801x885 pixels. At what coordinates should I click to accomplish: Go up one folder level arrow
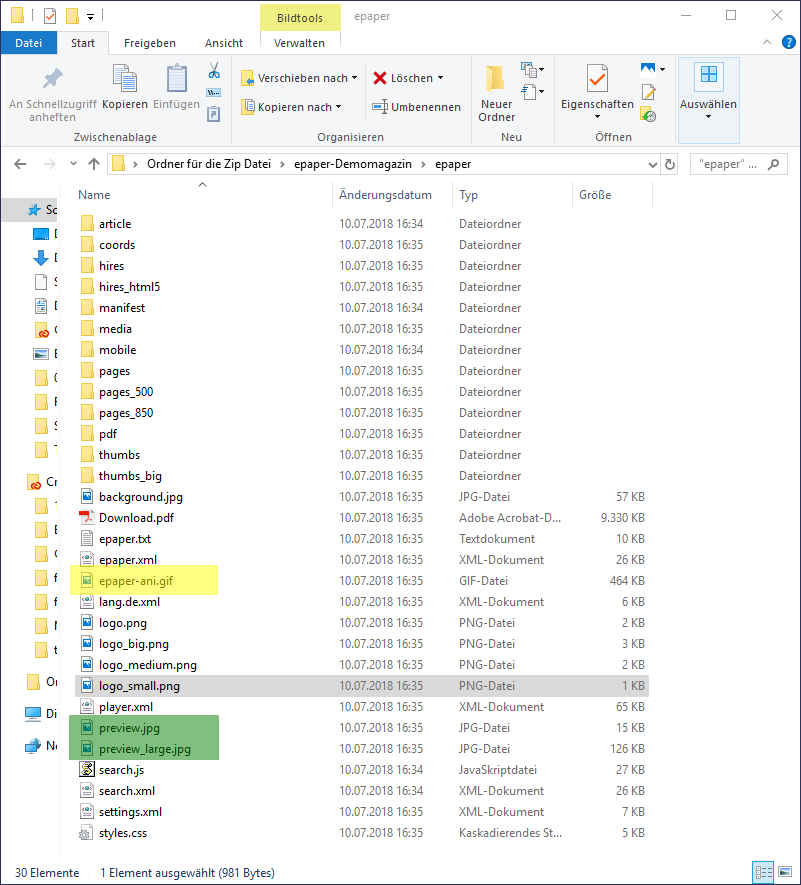[94, 164]
